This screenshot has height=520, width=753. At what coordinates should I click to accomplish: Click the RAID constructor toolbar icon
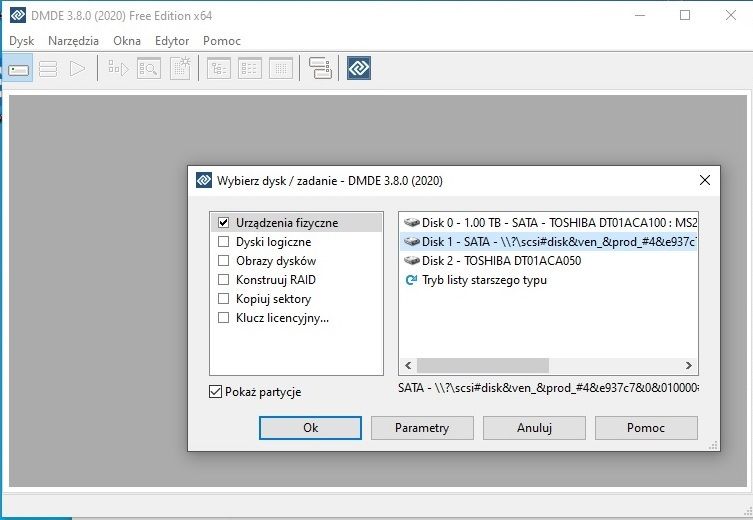320,69
